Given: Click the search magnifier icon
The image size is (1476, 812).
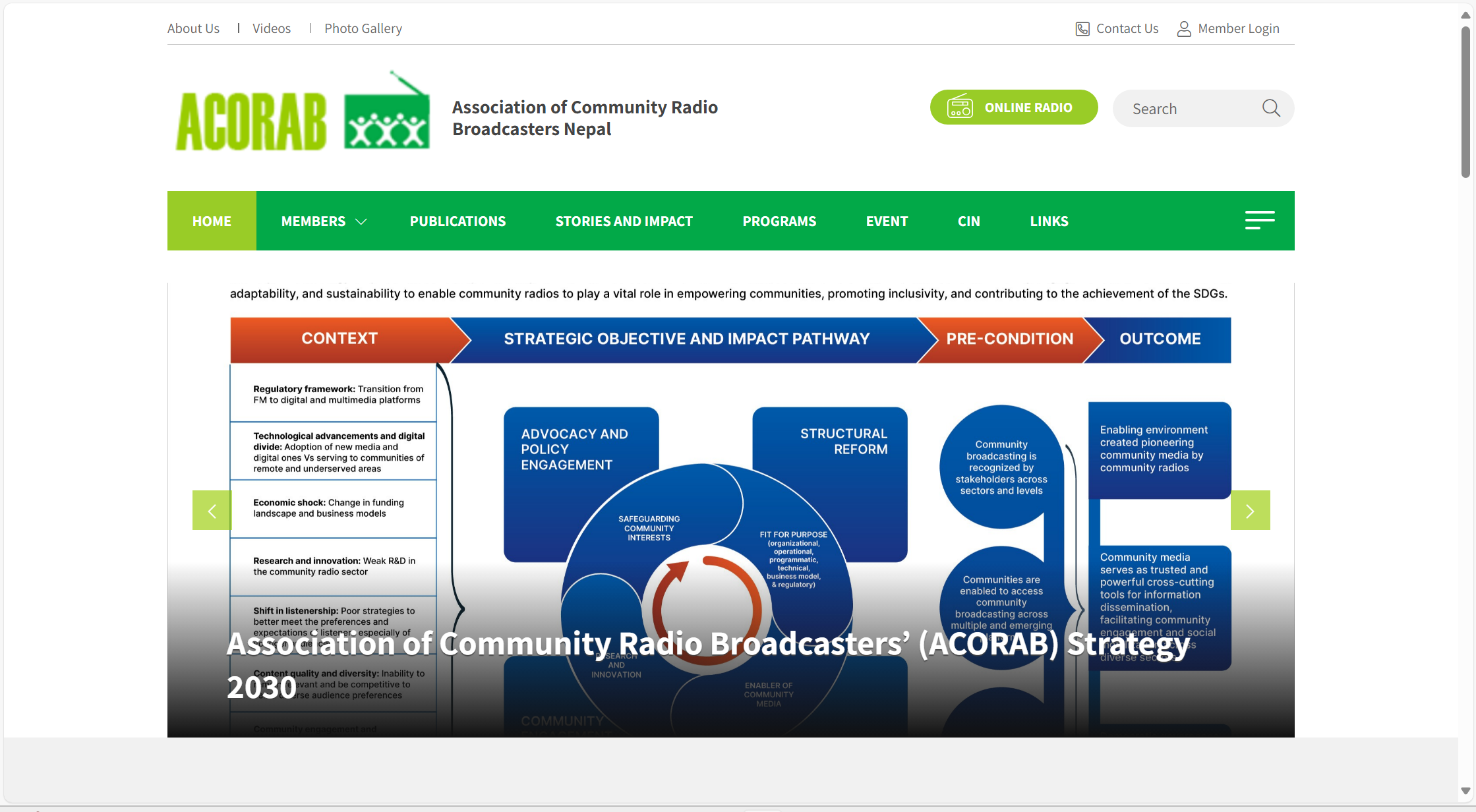Looking at the screenshot, I should coord(1271,108).
